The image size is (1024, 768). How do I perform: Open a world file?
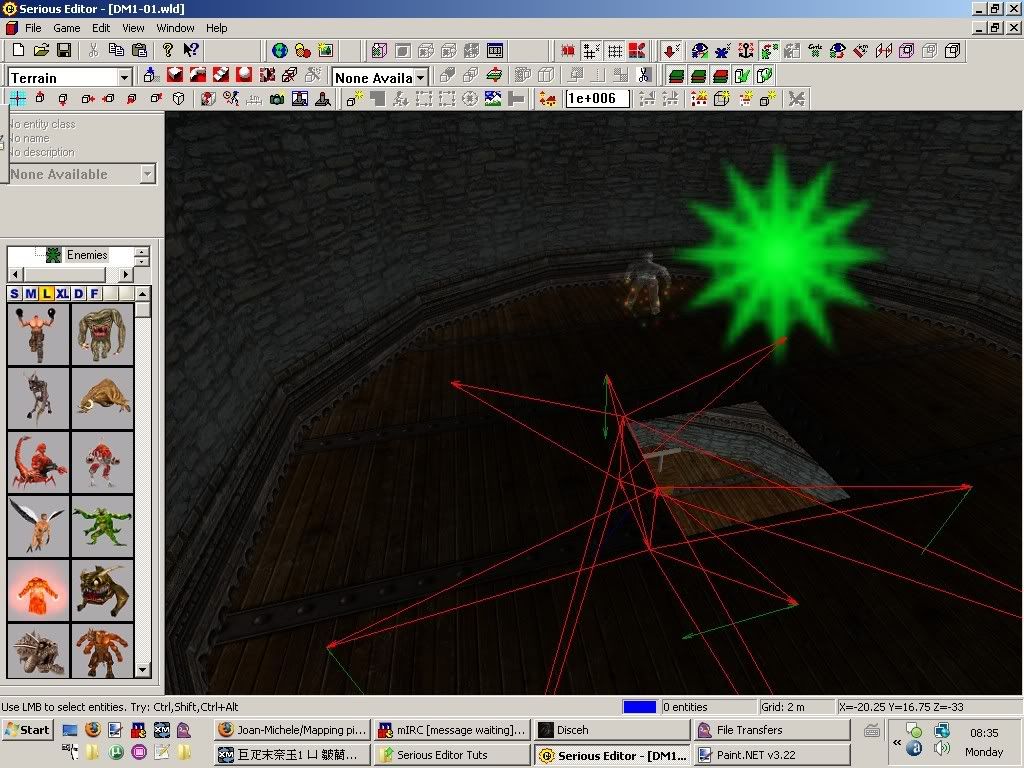click(41, 50)
